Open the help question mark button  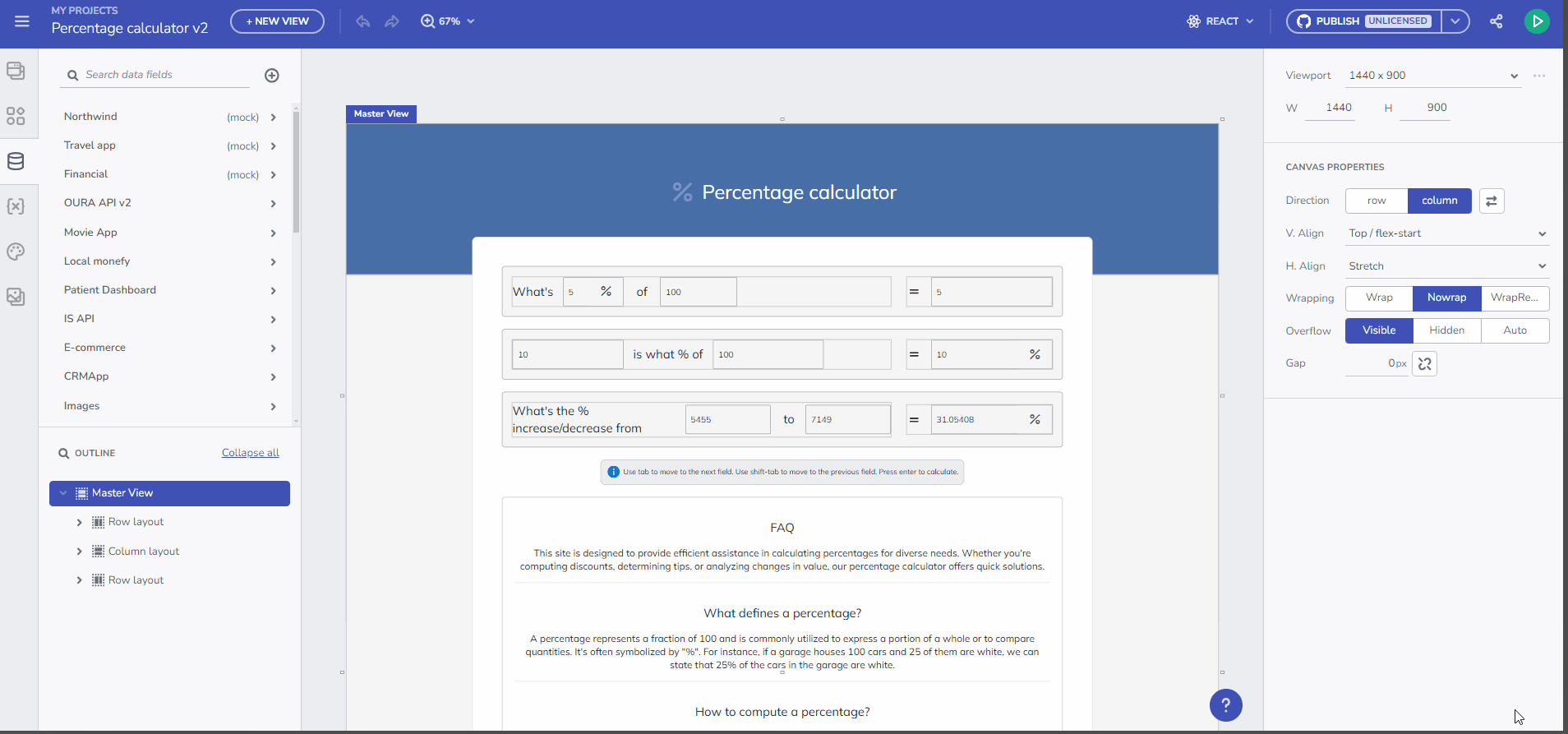[1224, 704]
